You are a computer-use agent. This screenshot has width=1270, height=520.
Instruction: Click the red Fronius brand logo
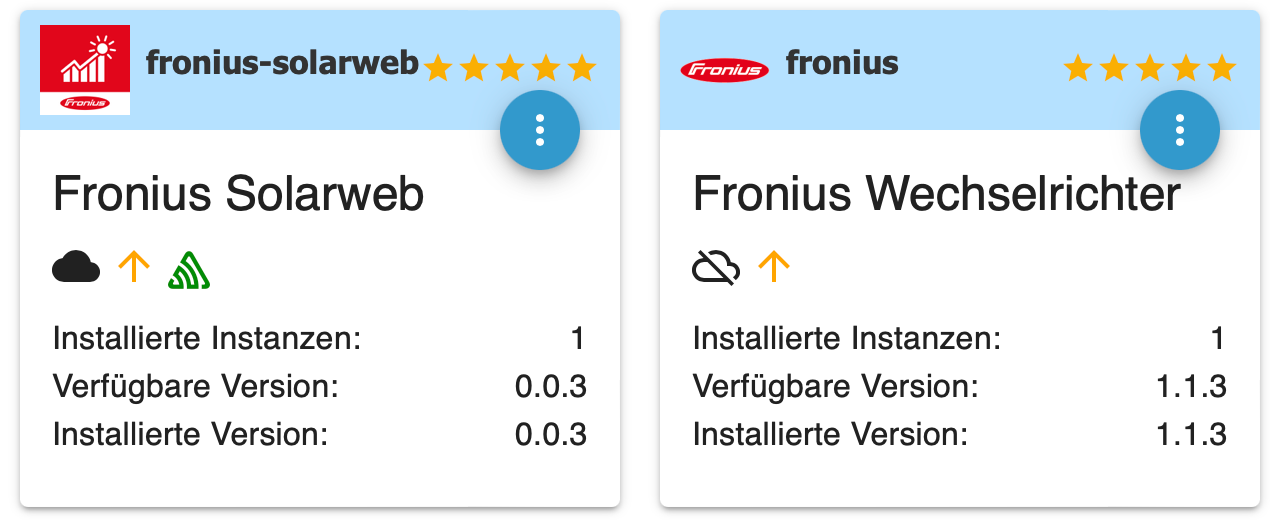(724, 69)
